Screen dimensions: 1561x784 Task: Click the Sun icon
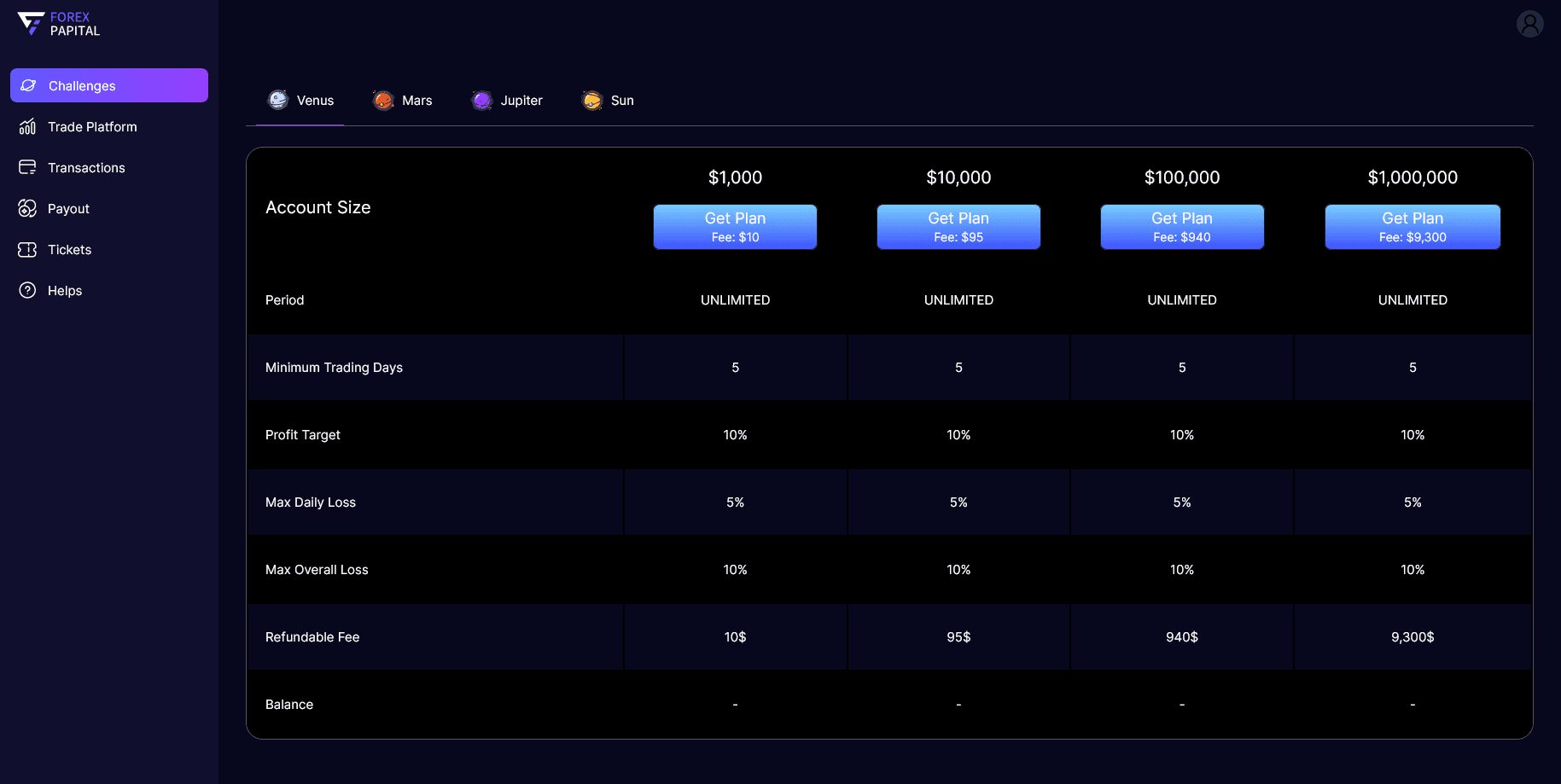(x=592, y=100)
